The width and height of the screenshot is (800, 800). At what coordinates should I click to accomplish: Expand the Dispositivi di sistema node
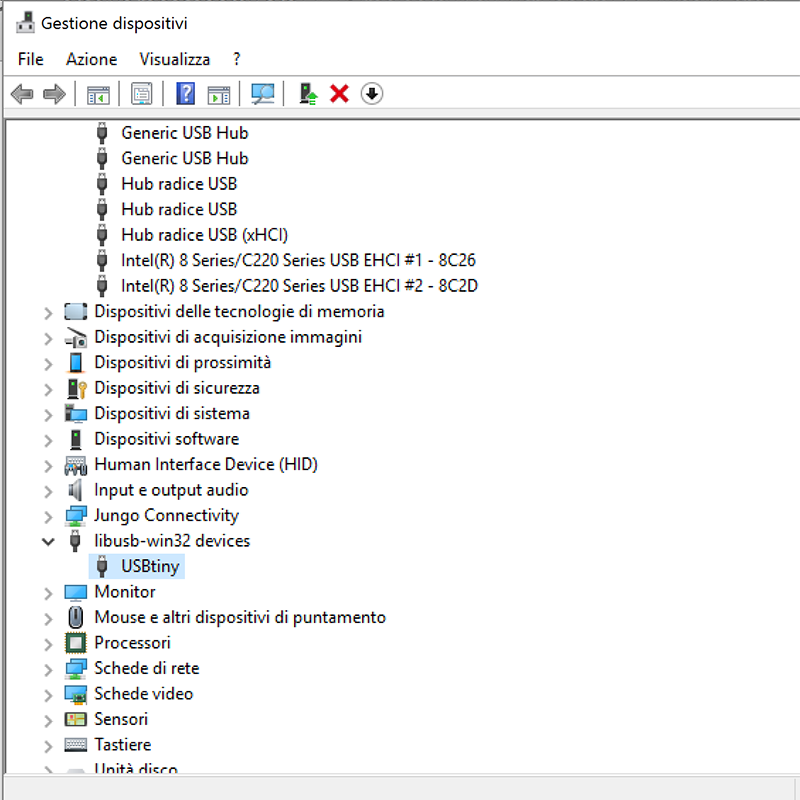48,414
